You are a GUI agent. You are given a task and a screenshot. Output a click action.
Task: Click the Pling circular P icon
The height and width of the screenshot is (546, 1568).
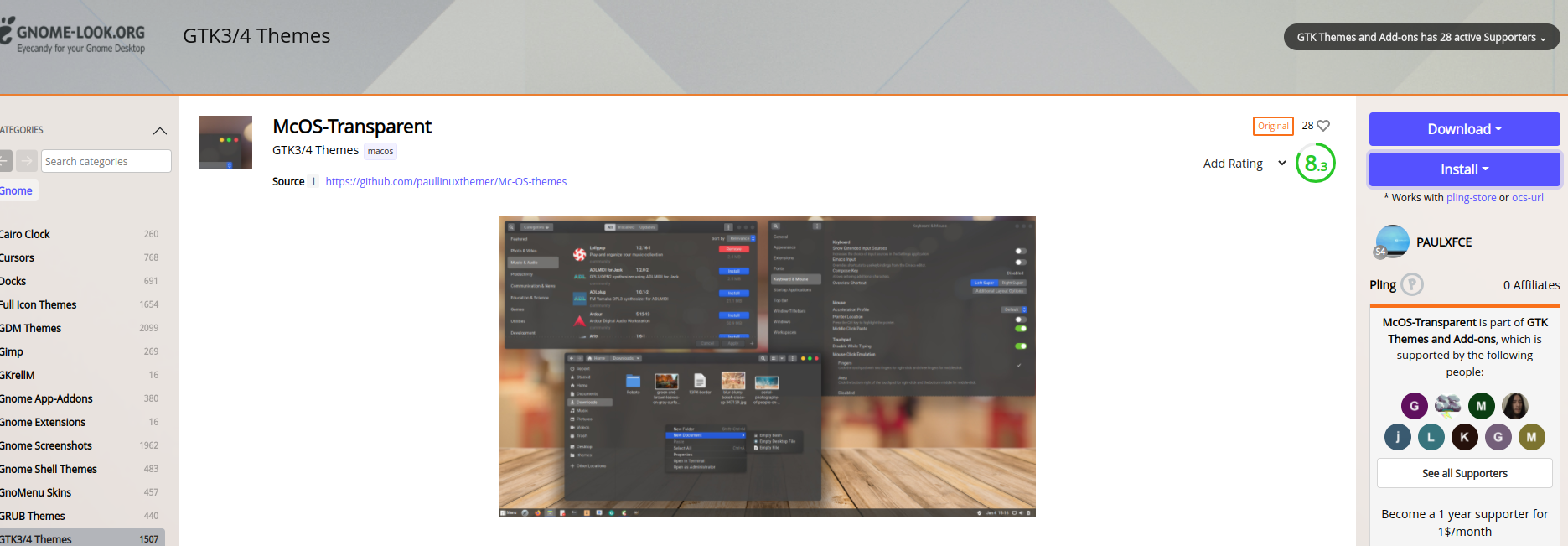tap(1412, 285)
